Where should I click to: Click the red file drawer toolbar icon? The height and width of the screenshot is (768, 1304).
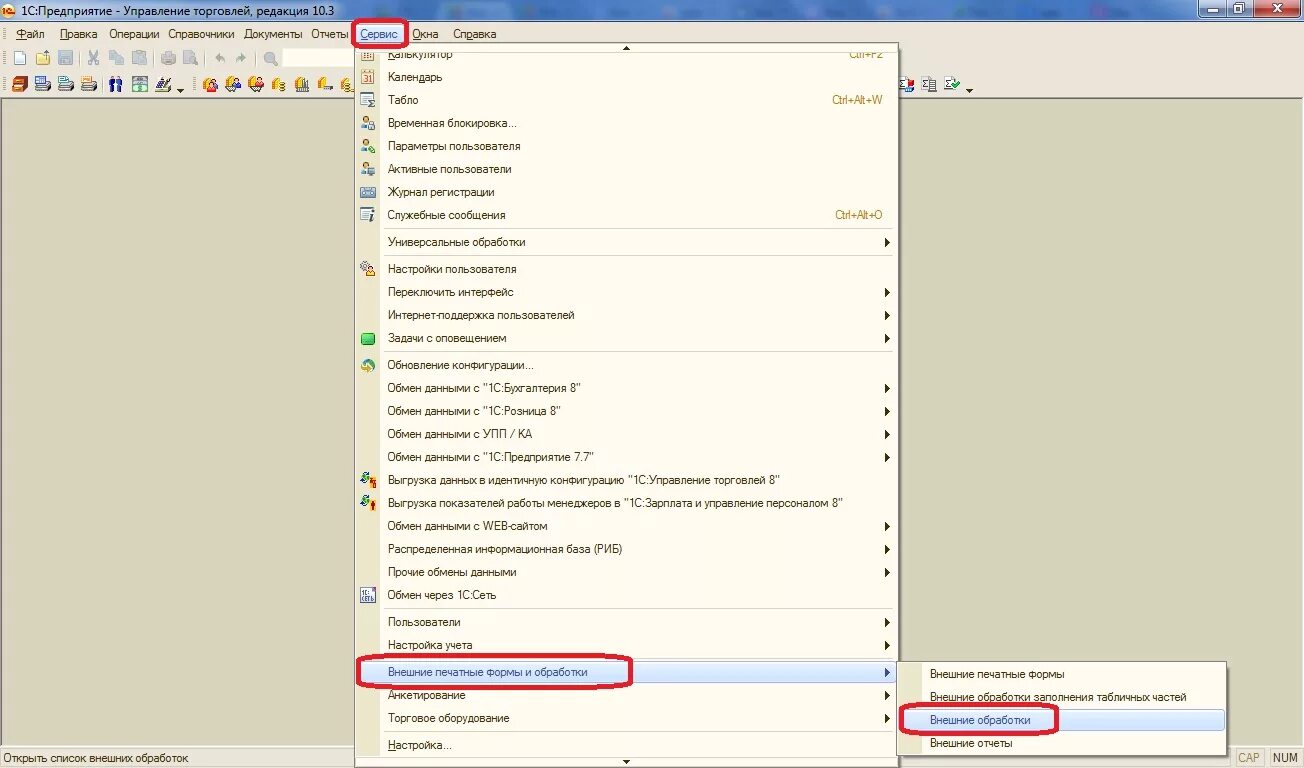20,85
